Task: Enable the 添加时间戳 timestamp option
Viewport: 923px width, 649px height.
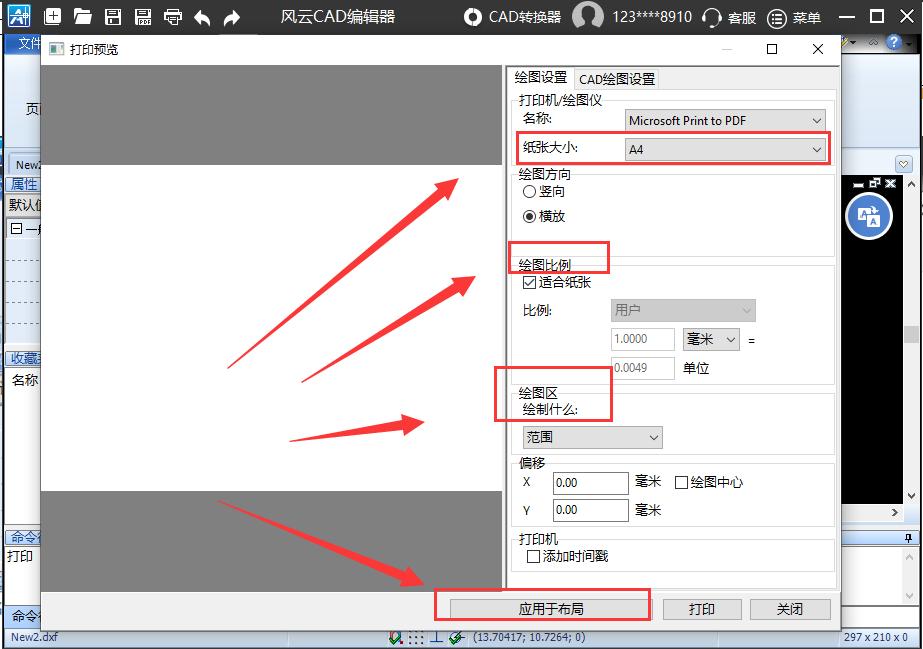Action: pyautogui.click(x=533, y=556)
